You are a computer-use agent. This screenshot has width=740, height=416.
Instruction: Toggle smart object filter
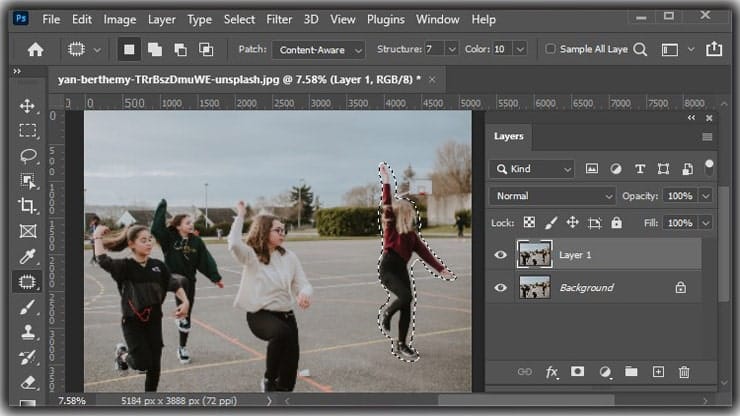[x=688, y=169]
